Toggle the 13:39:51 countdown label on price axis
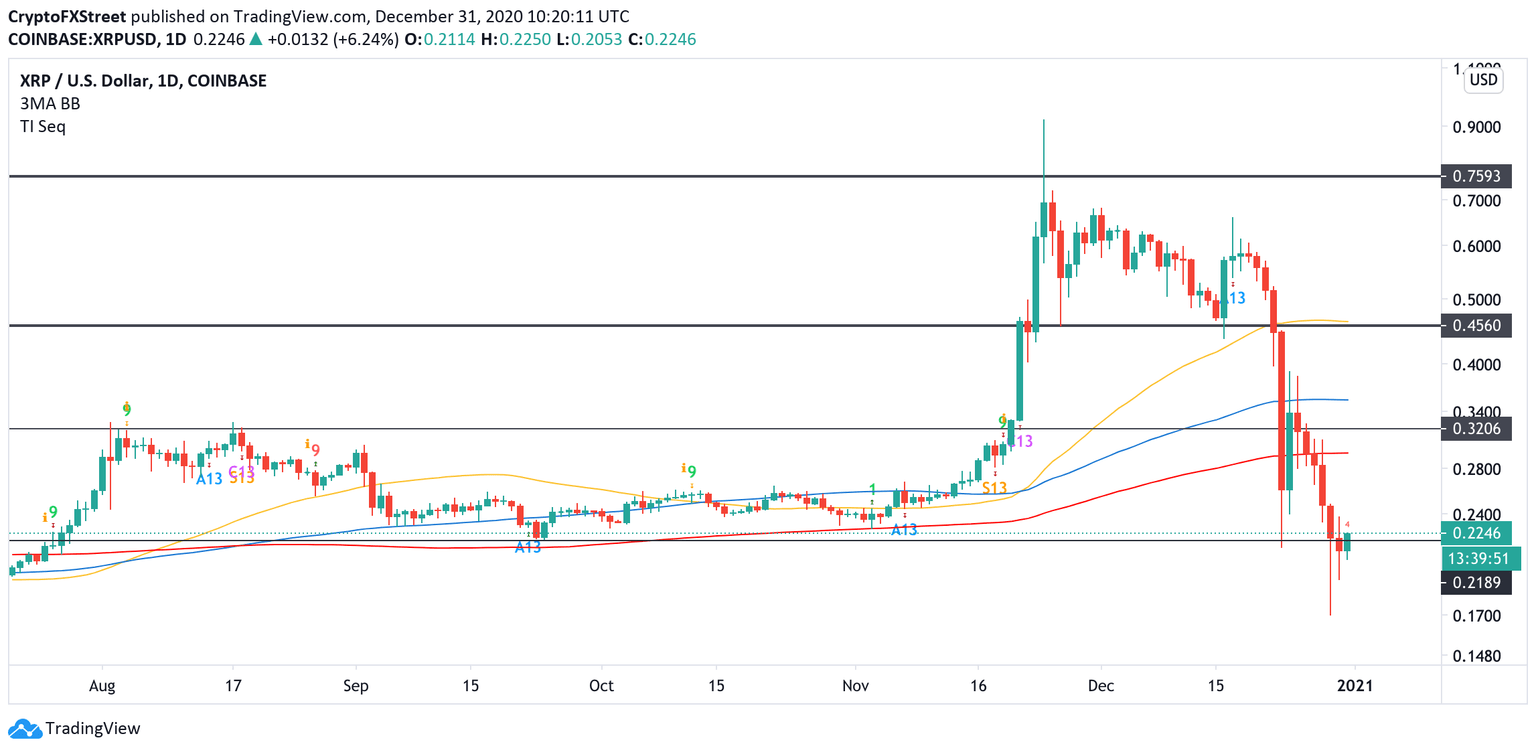 (x=1479, y=558)
